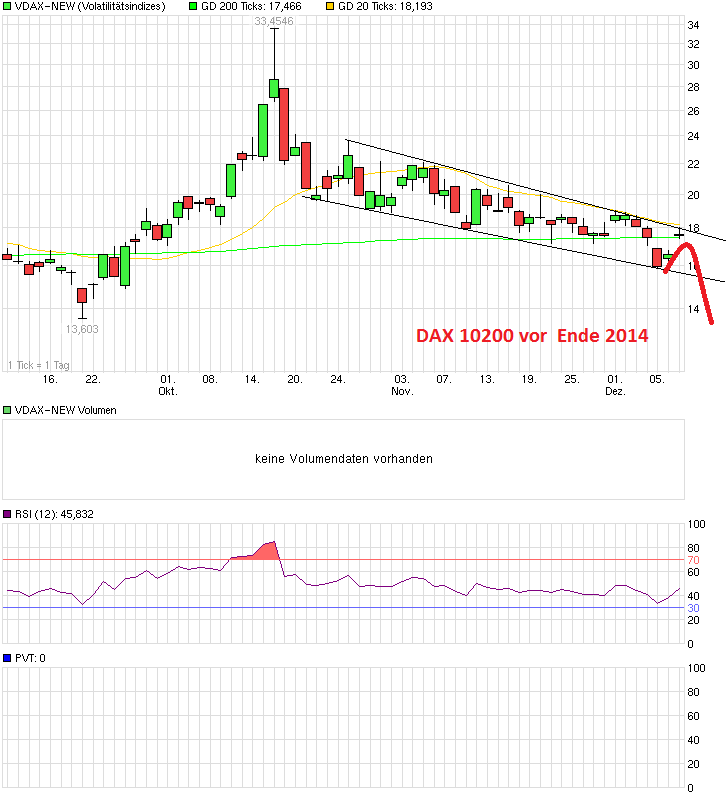
Task: Click the '05.' date axis label
Action: (x=657, y=379)
